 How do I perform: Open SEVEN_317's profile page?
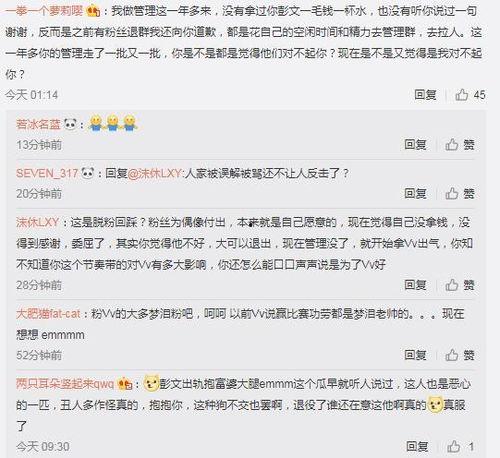click(47, 173)
